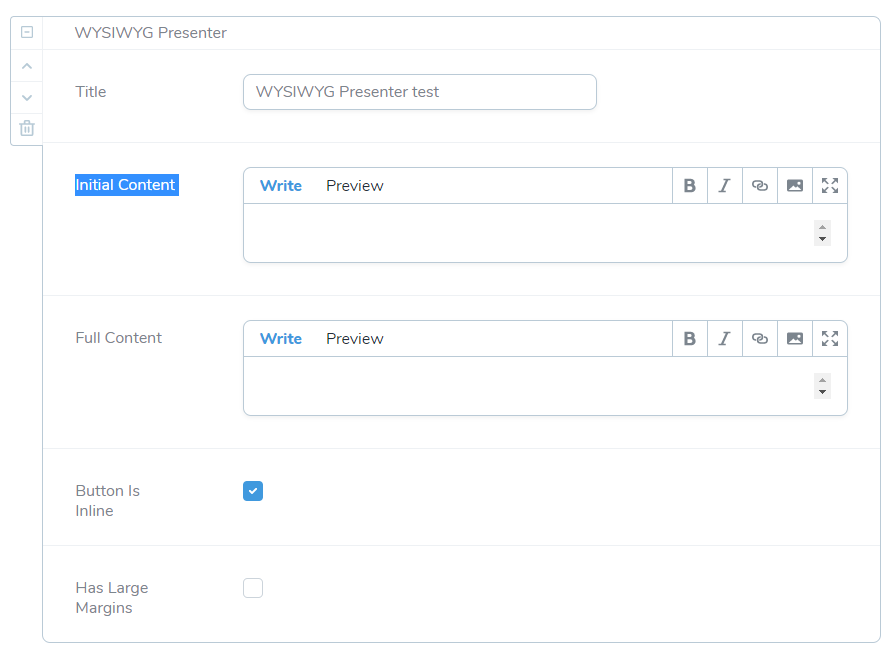Insert link in Initial Content editor
The image size is (892, 651).
click(x=759, y=186)
